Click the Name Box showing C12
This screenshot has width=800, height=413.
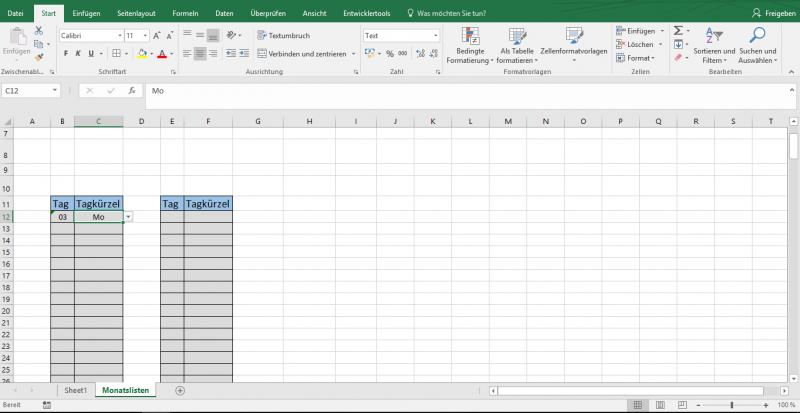[x=30, y=90]
